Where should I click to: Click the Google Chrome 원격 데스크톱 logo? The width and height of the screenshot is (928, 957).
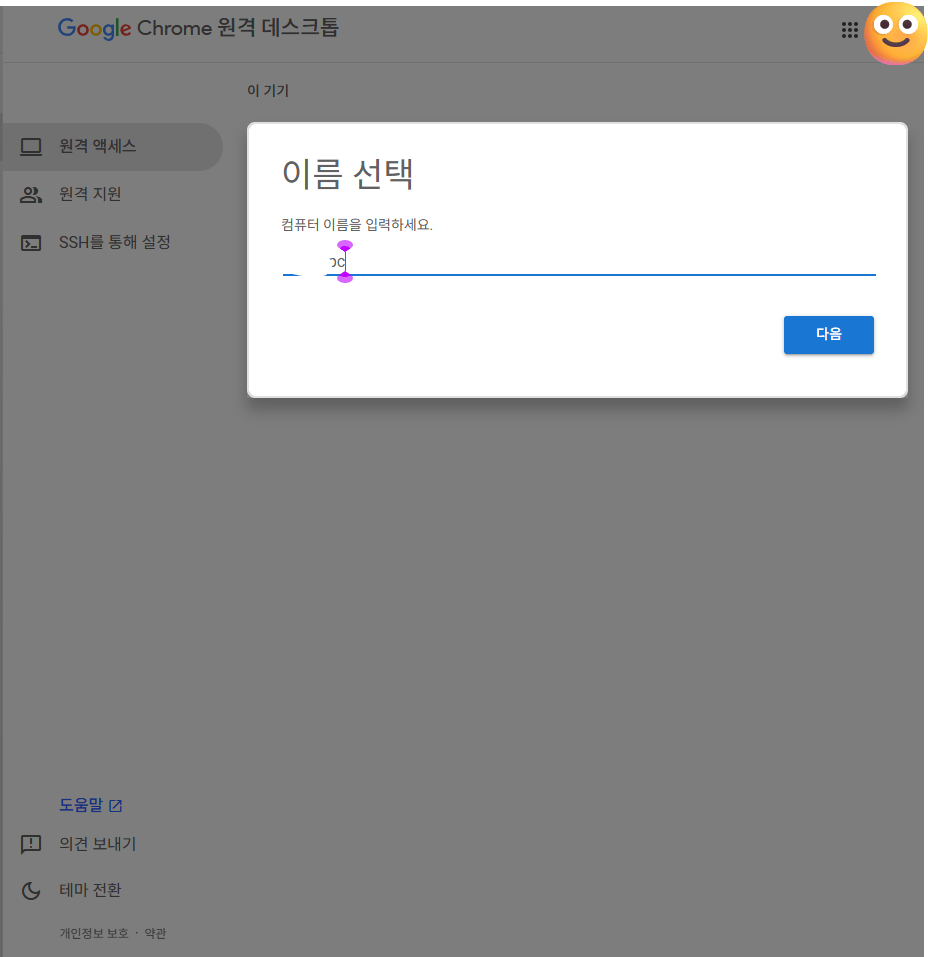coord(198,28)
